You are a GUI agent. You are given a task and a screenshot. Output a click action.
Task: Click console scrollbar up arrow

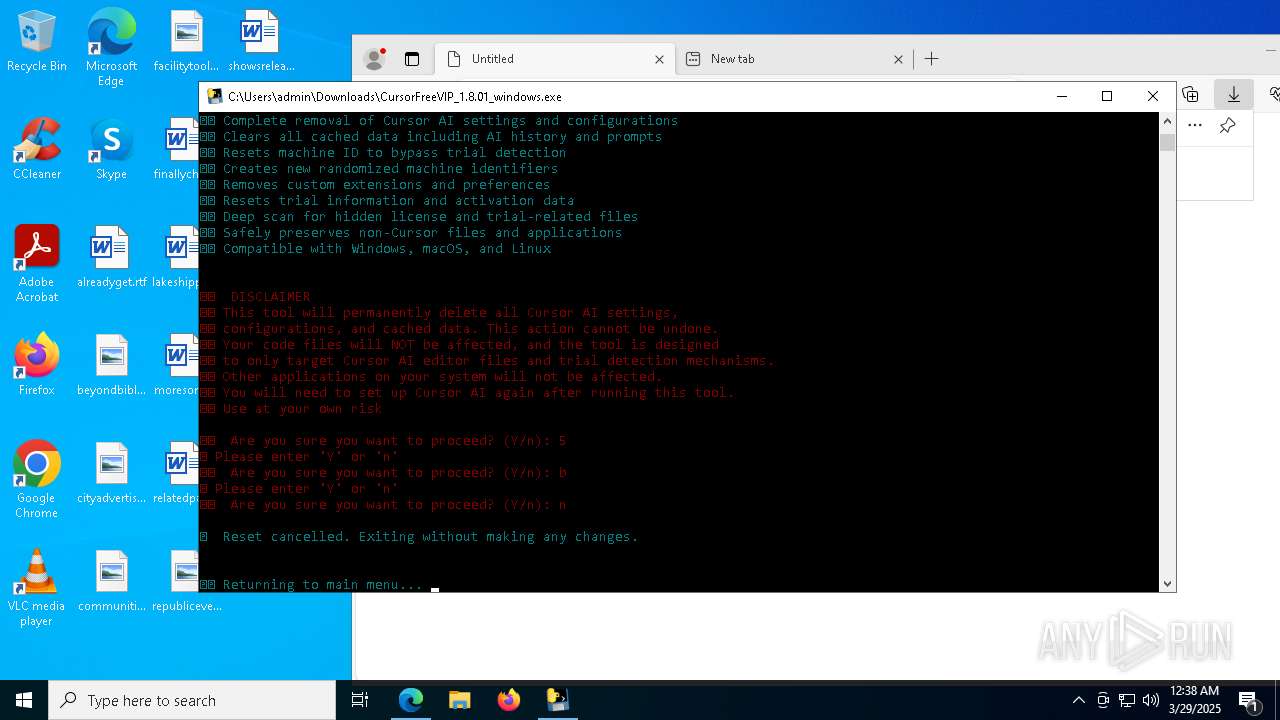[1167, 121]
